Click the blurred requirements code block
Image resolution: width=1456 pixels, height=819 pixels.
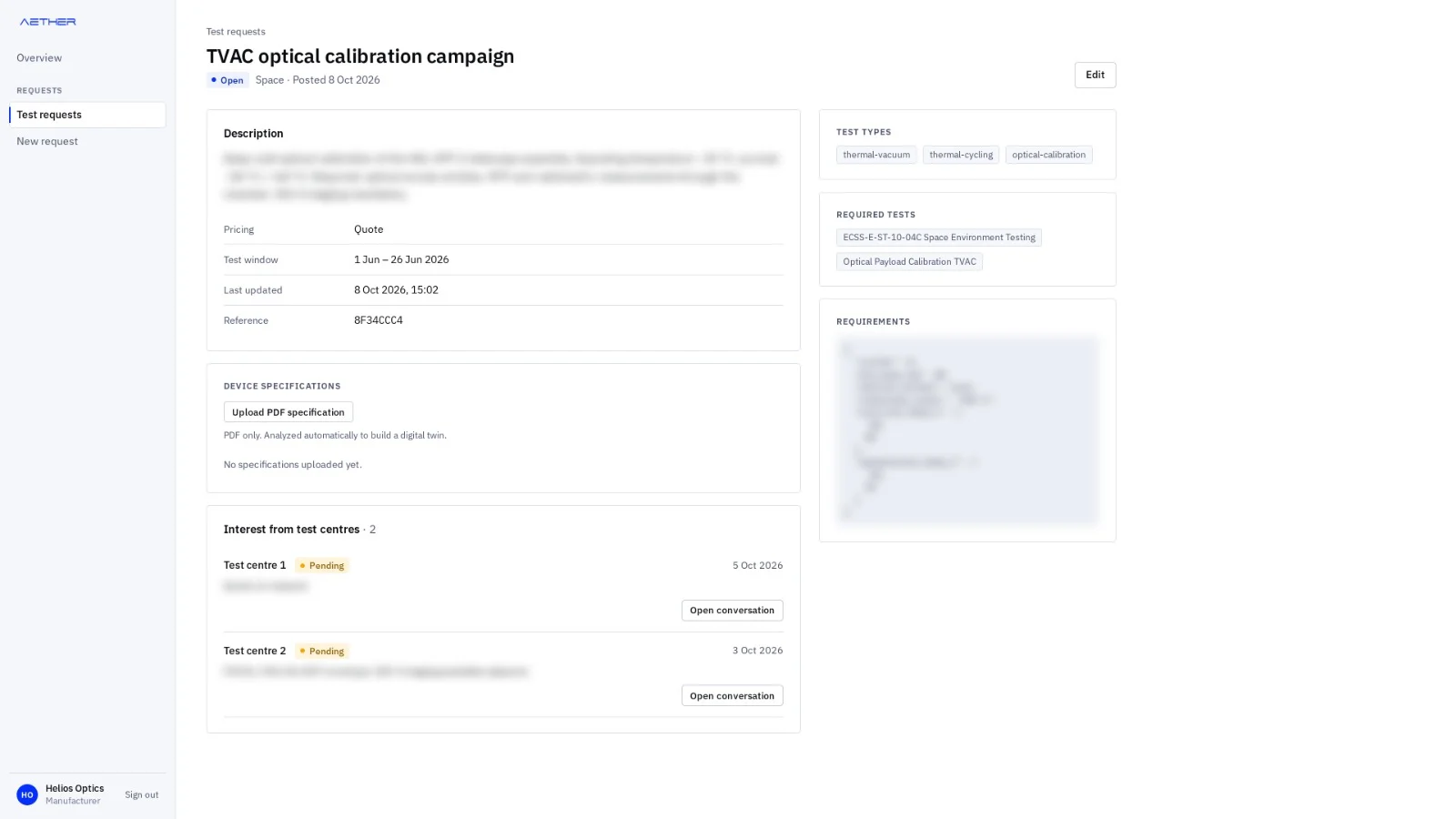pos(967,431)
